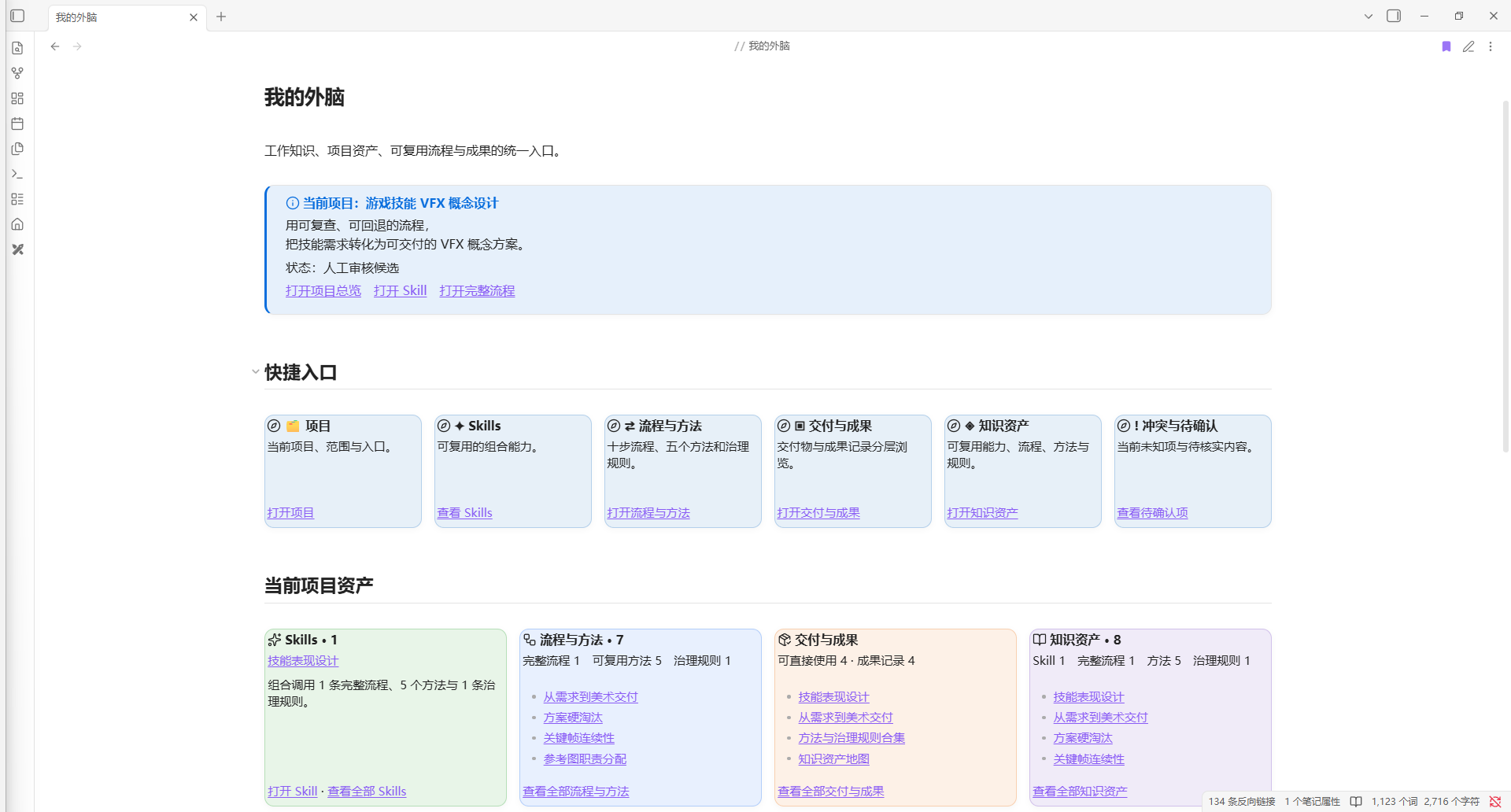Click the purple bookmark icon

click(x=1446, y=46)
